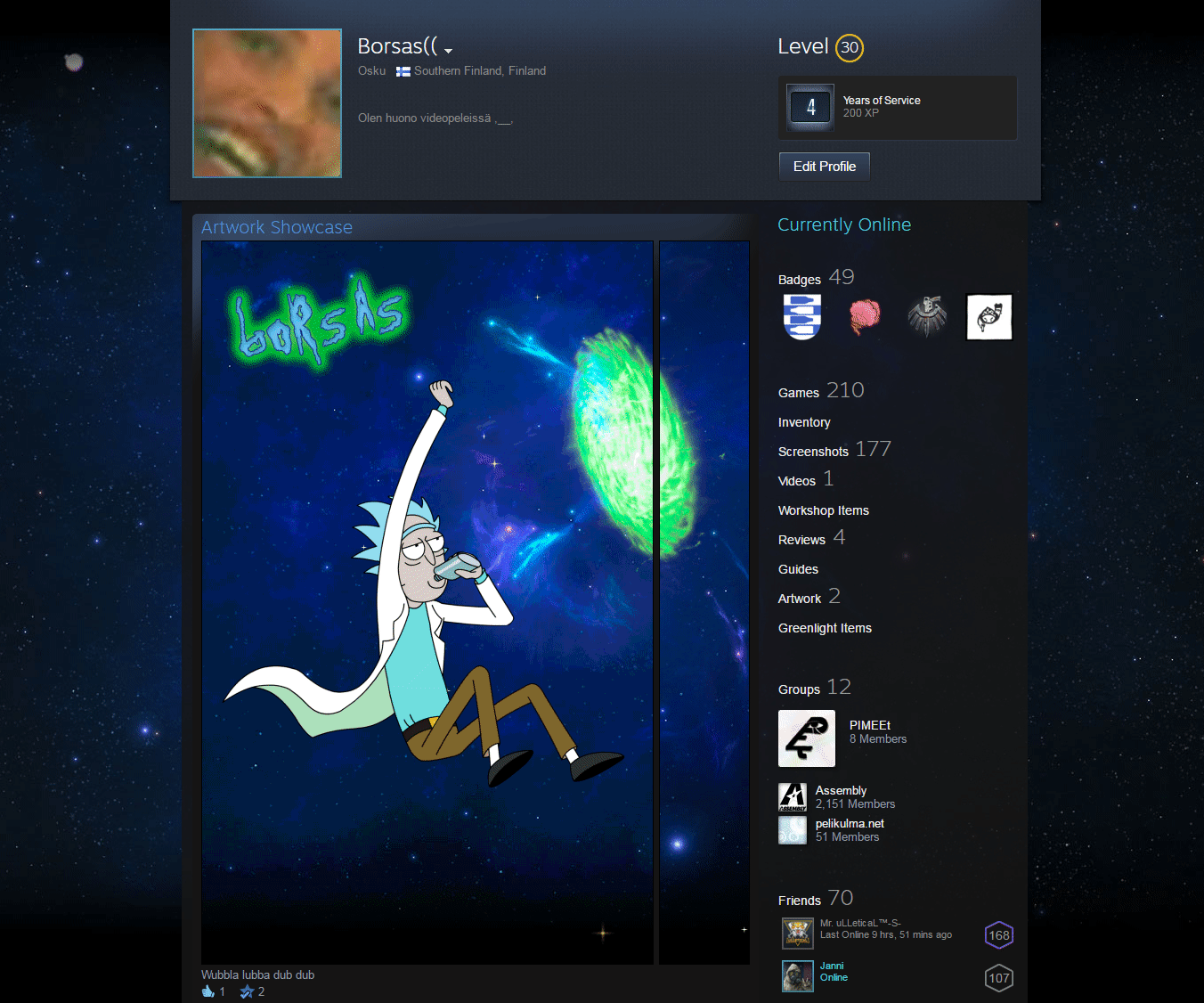Expand the dropdown arrow beside Borsas(( name

448,51
